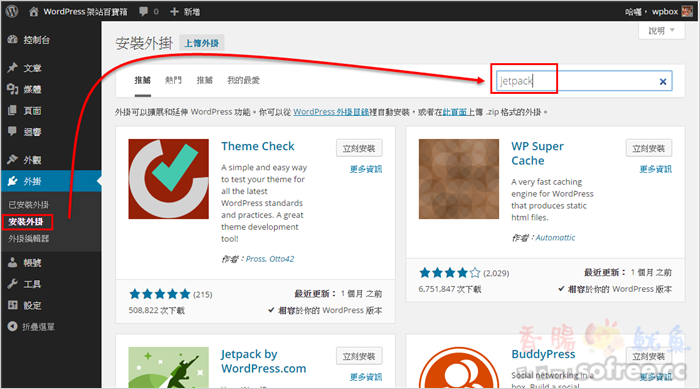
Task: Click the Jetpack plugin thumbnail
Action: (x=168, y=367)
